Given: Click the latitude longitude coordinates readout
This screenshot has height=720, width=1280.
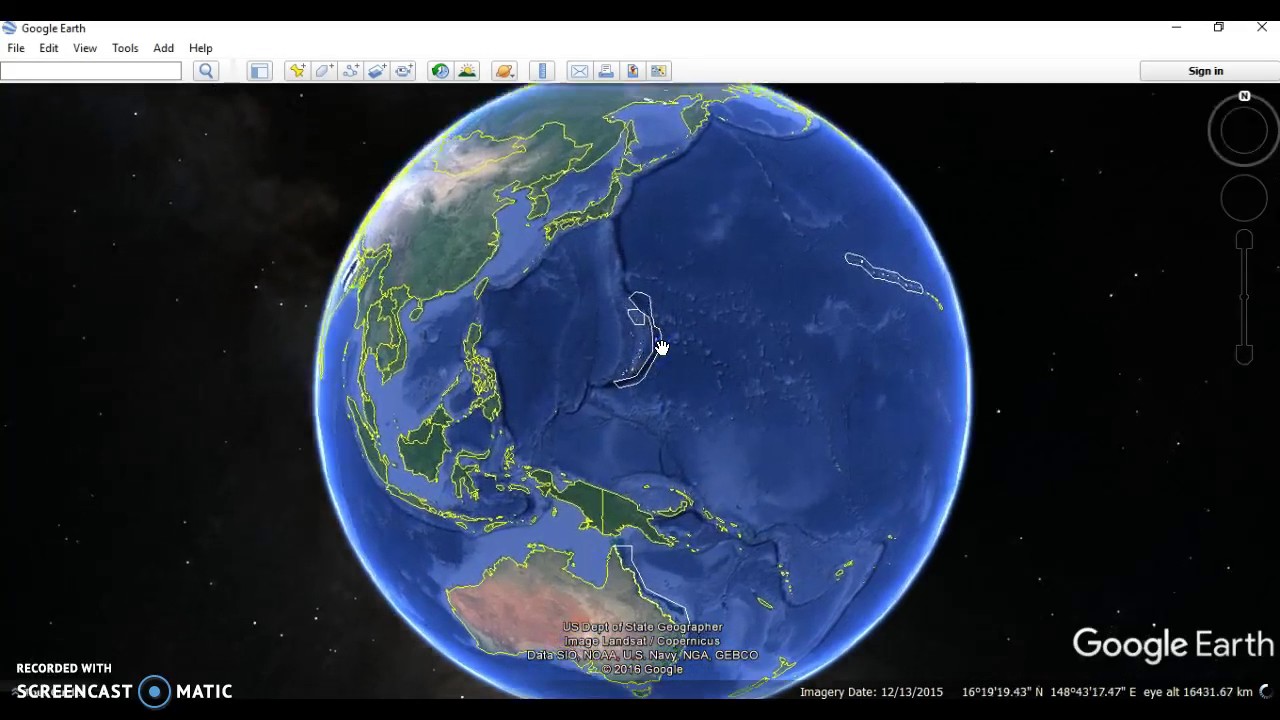Looking at the screenshot, I should 1049,692.
